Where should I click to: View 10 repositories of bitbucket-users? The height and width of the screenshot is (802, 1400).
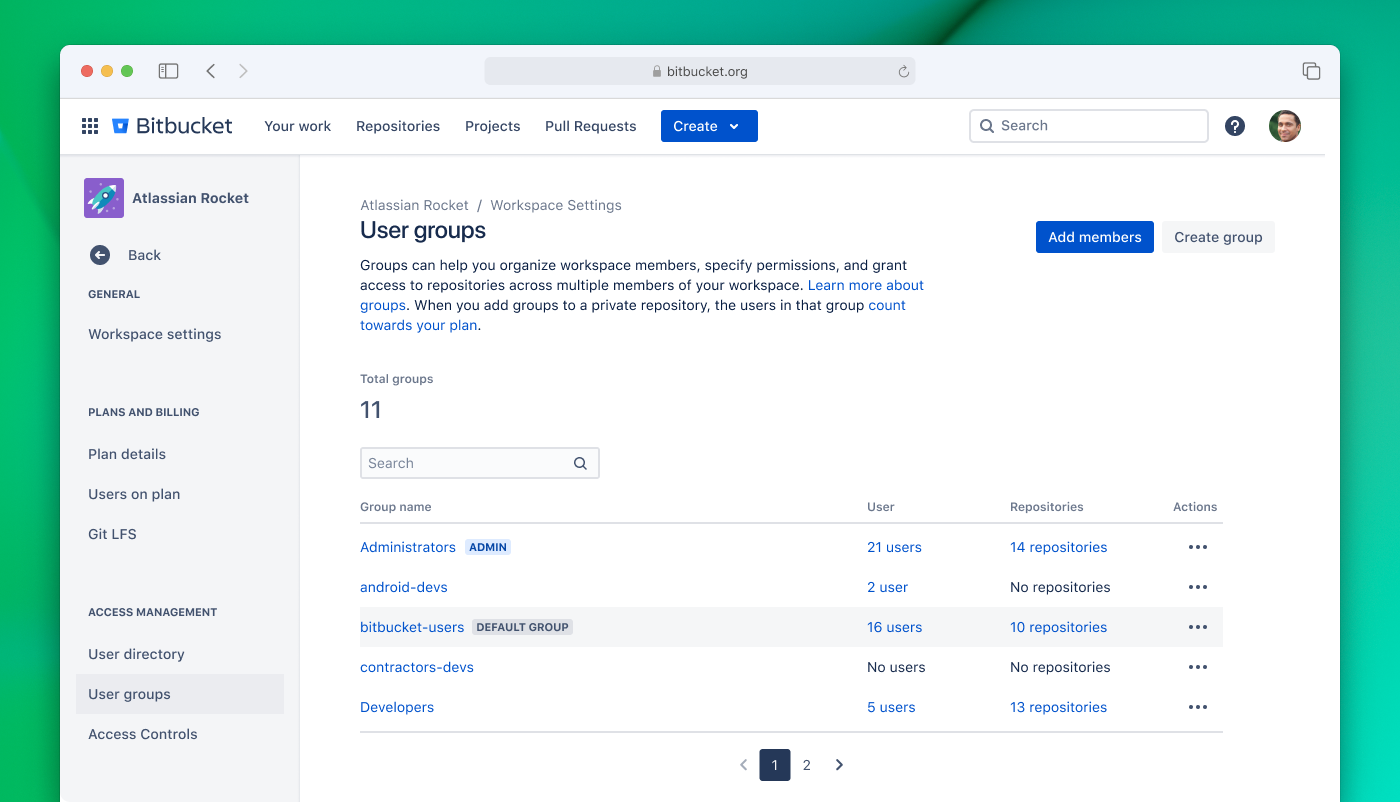tap(1058, 627)
